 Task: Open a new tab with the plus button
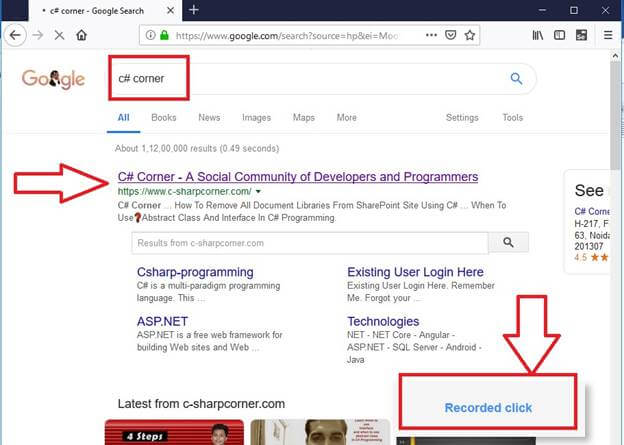click(x=194, y=10)
